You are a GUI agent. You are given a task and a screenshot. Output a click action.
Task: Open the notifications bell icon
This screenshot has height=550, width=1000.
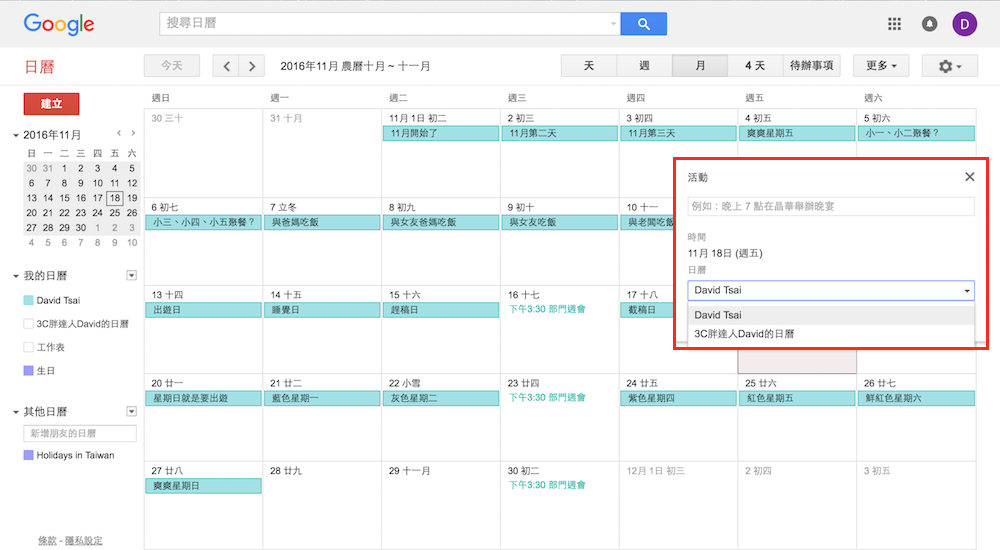coord(930,24)
